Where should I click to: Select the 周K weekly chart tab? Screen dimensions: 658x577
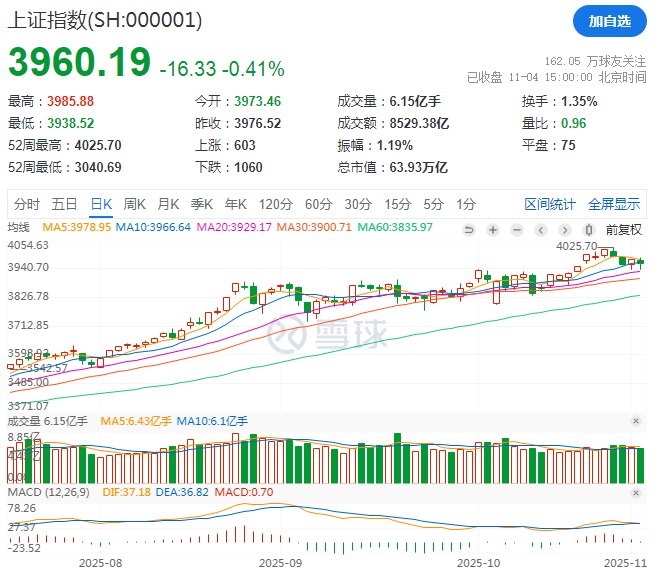pos(134,204)
